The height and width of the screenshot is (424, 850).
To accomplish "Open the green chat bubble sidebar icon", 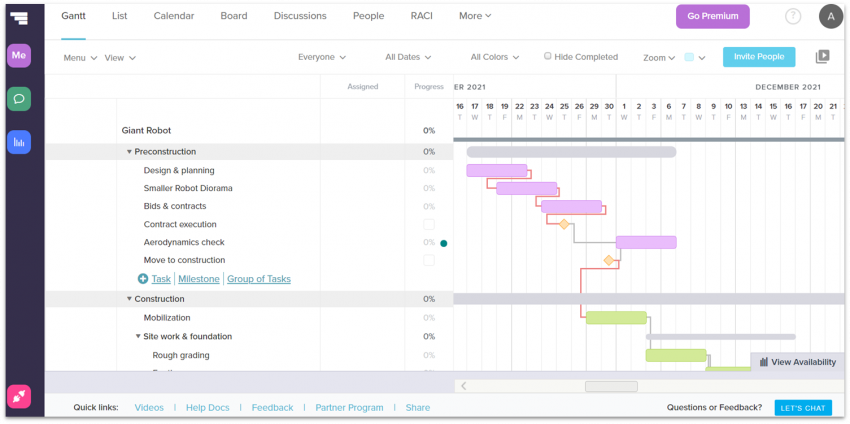I will pyautogui.click(x=19, y=99).
